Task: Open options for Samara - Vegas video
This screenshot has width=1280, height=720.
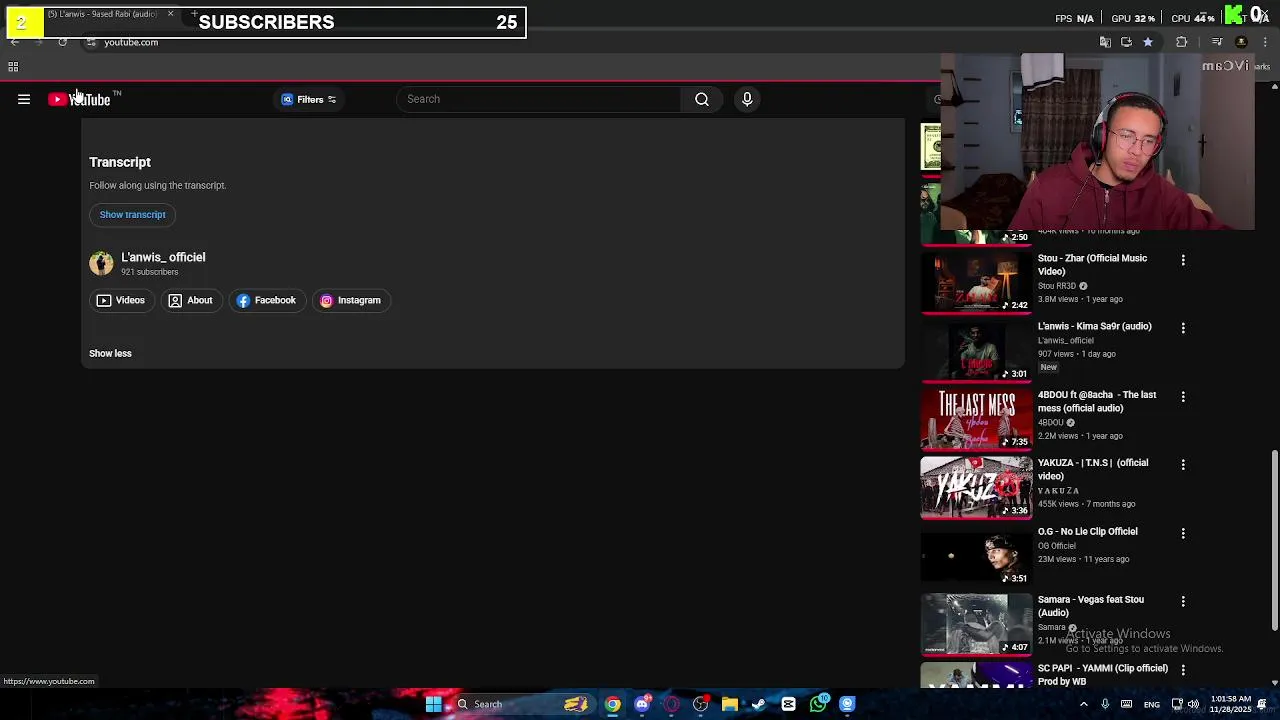Action: coord(1183,601)
